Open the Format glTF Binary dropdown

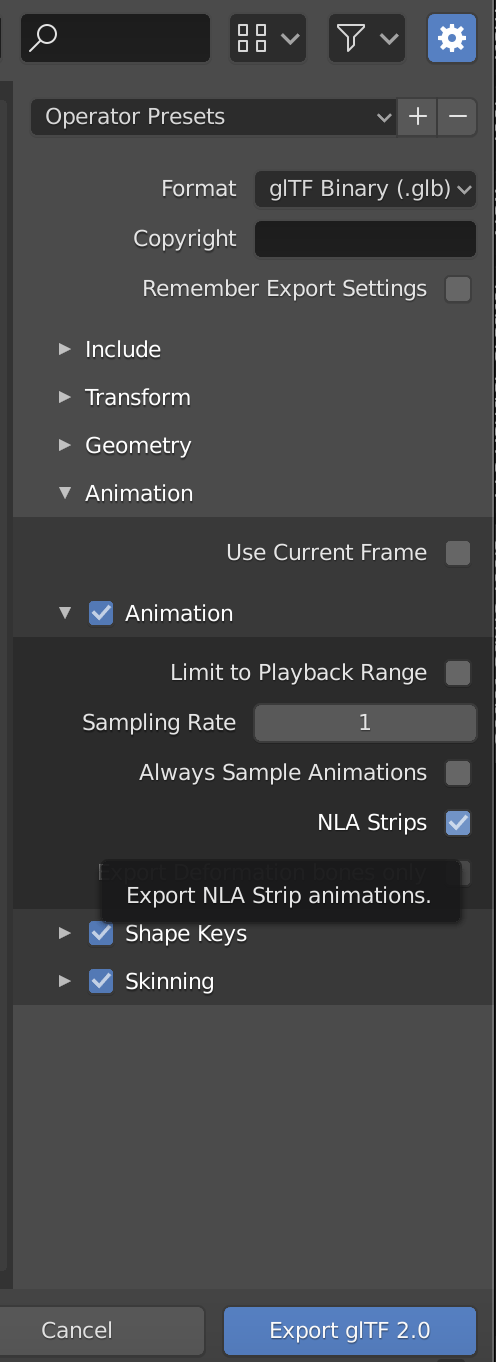(365, 189)
